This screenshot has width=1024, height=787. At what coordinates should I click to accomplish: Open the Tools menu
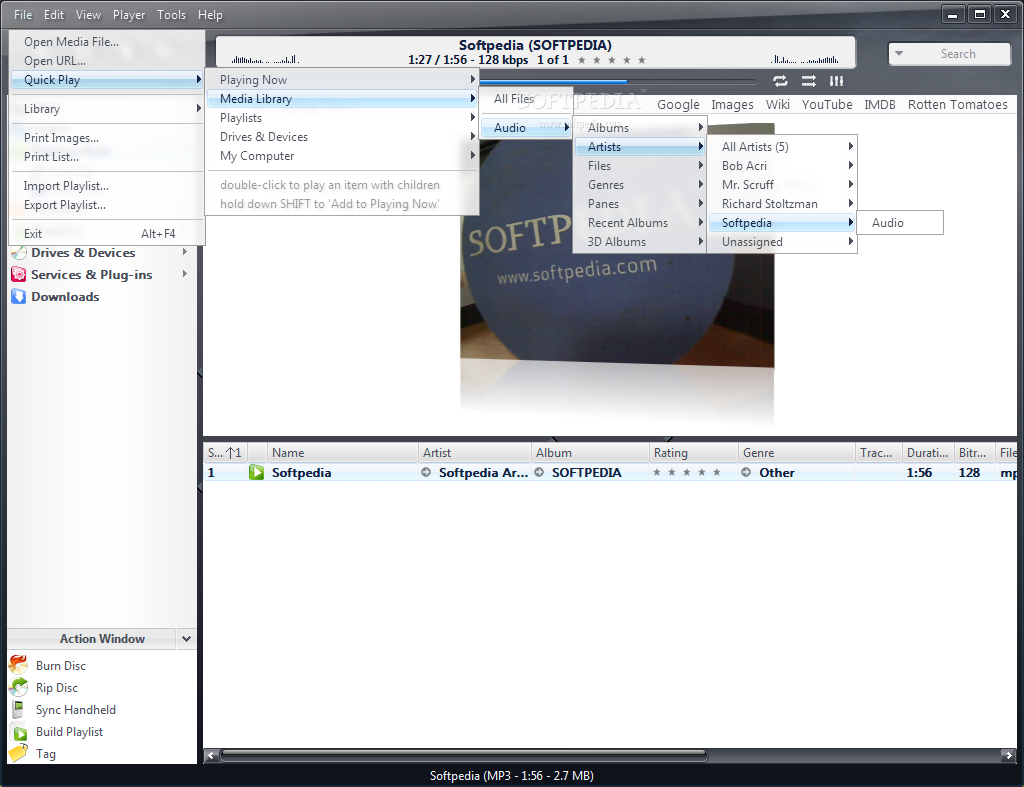pos(171,14)
